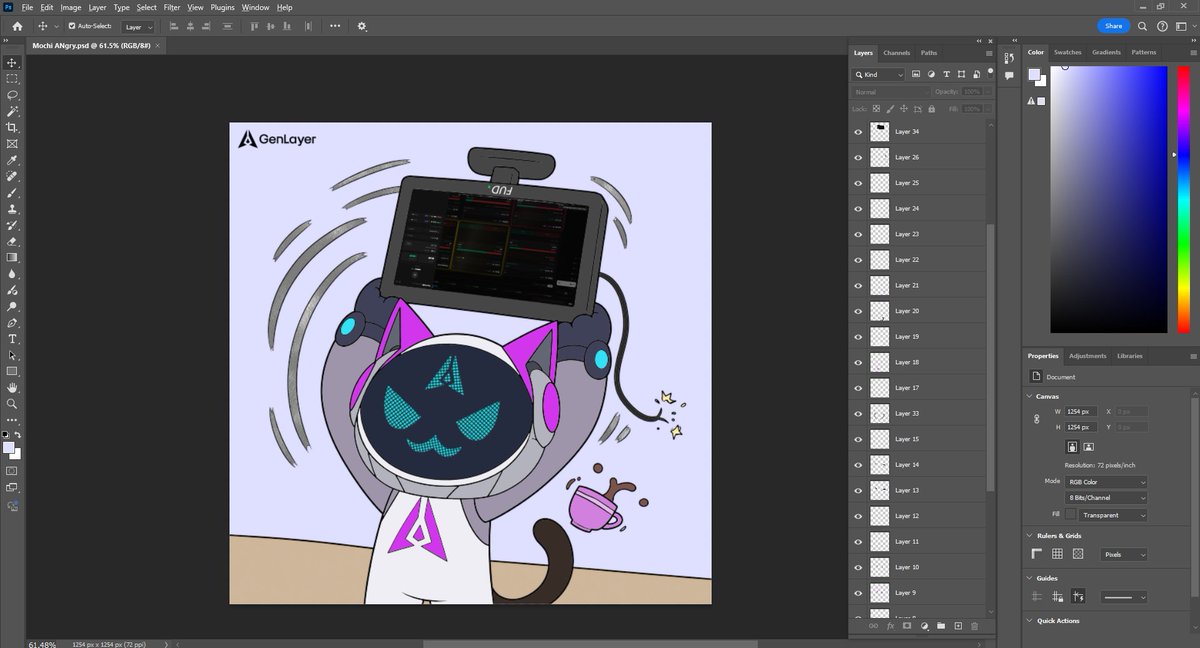Select the Lasso tool
The height and width of the screenshot is (648, 1200).
pos(12,95)
